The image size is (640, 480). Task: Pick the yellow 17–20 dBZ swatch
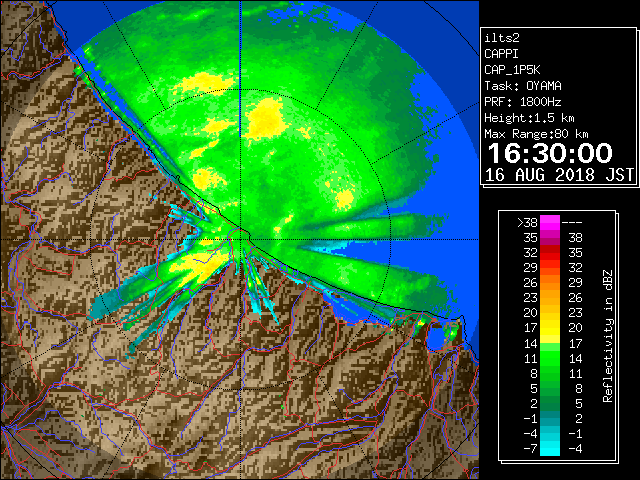point(550,328)
